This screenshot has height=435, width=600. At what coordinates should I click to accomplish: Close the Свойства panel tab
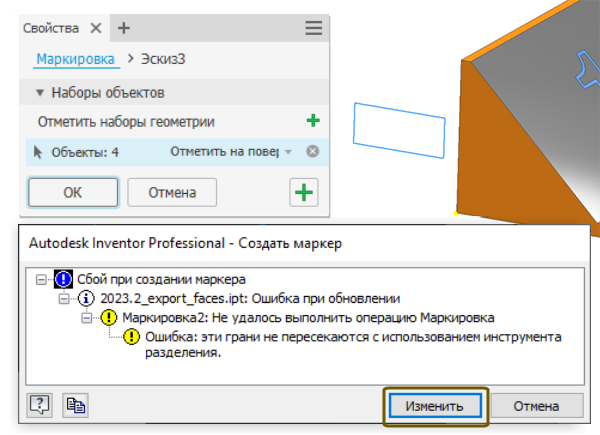coord(96,28)
